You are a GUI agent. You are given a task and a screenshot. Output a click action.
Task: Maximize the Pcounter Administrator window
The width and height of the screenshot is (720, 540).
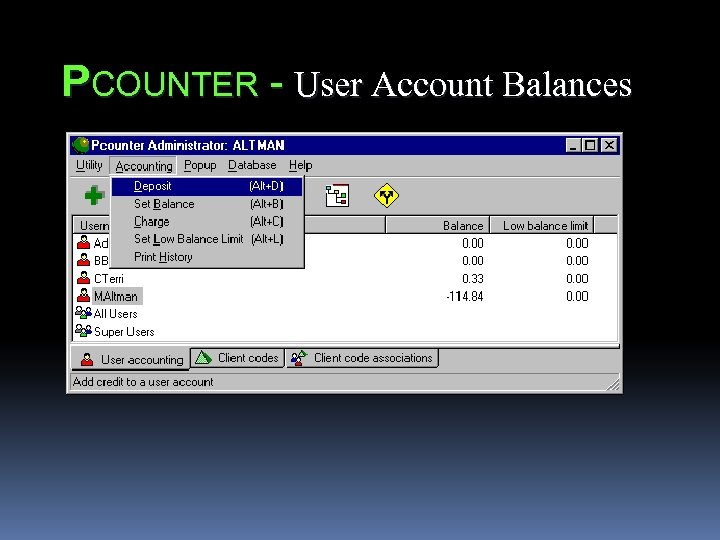[x=590, y=146]
